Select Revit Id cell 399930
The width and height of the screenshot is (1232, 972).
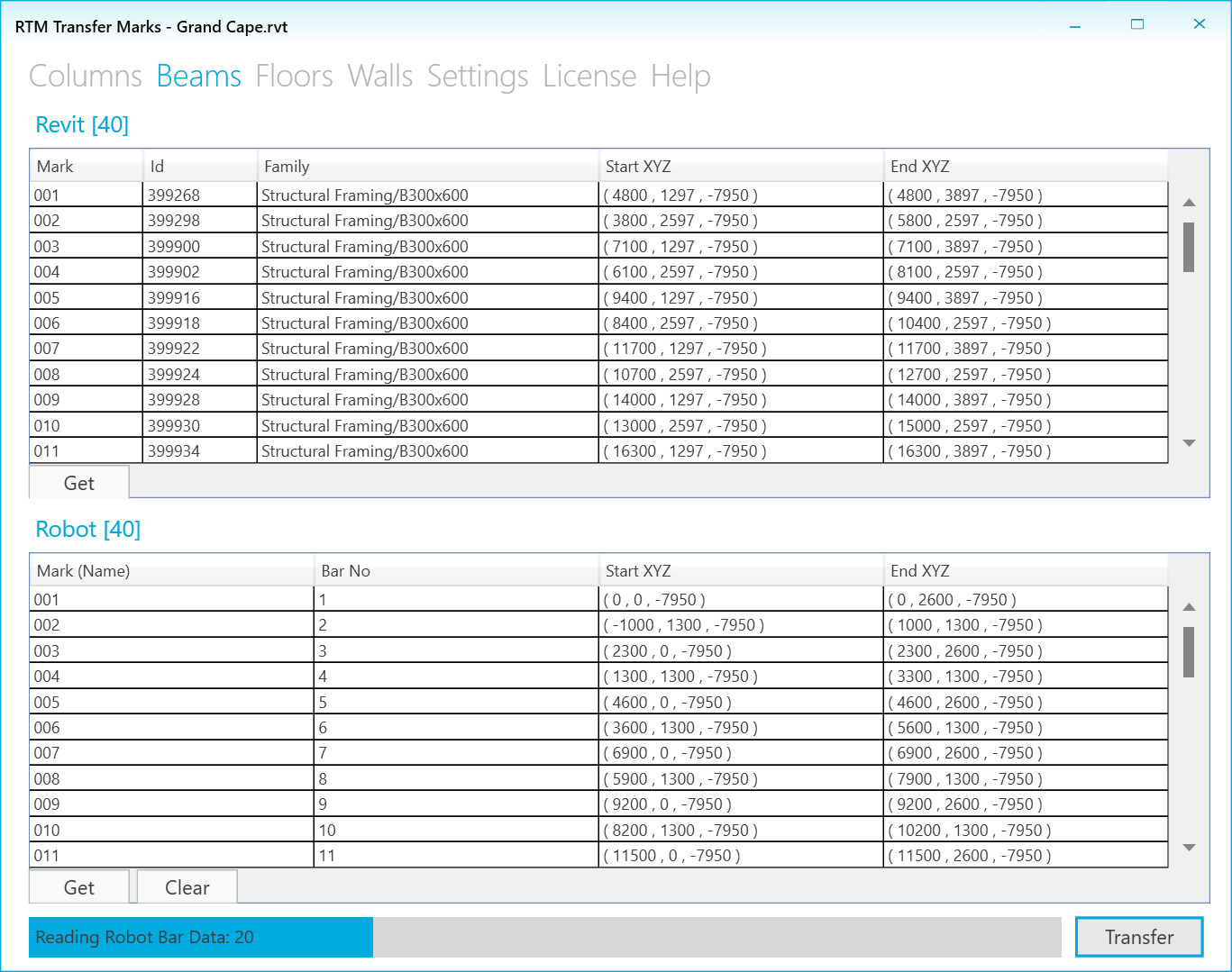tap(200, 426)
